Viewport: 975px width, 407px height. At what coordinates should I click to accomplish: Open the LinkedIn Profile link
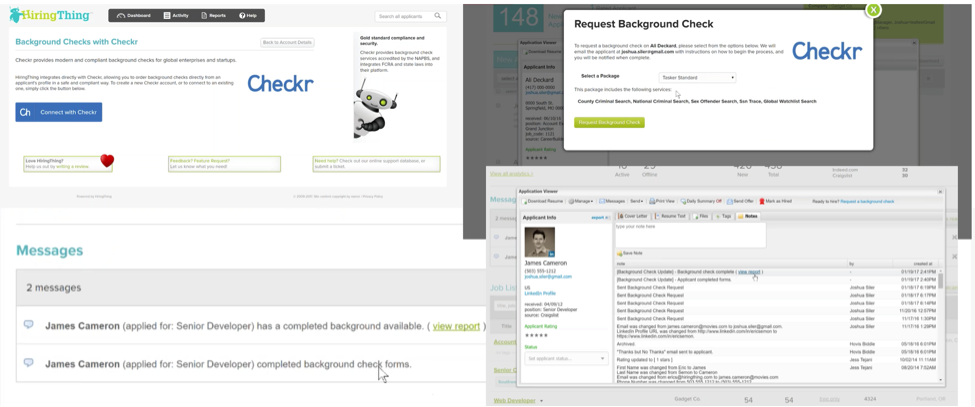click(540, 293)
